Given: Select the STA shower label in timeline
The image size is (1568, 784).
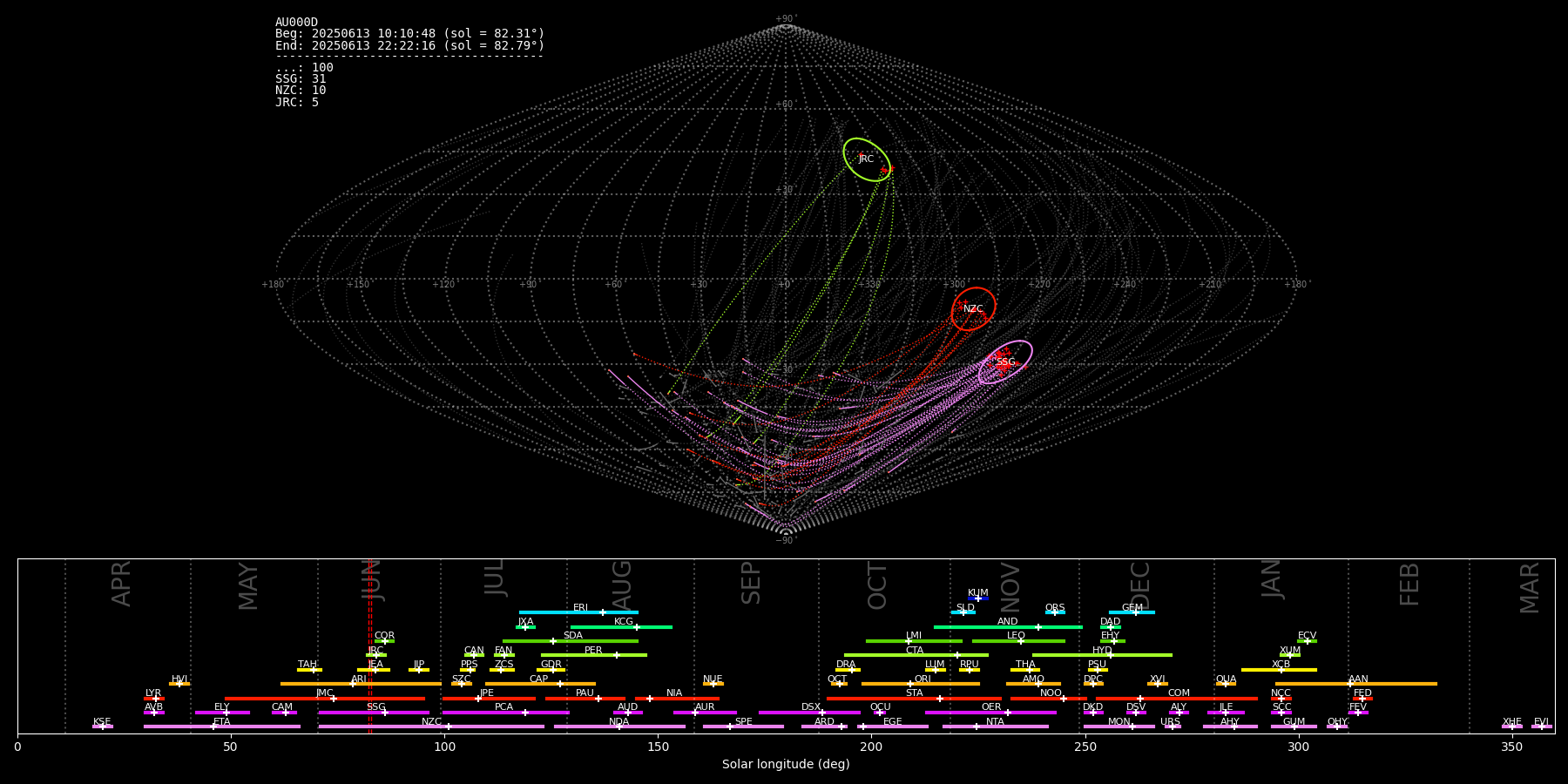Looking at the screenshot, I should 915,693.
